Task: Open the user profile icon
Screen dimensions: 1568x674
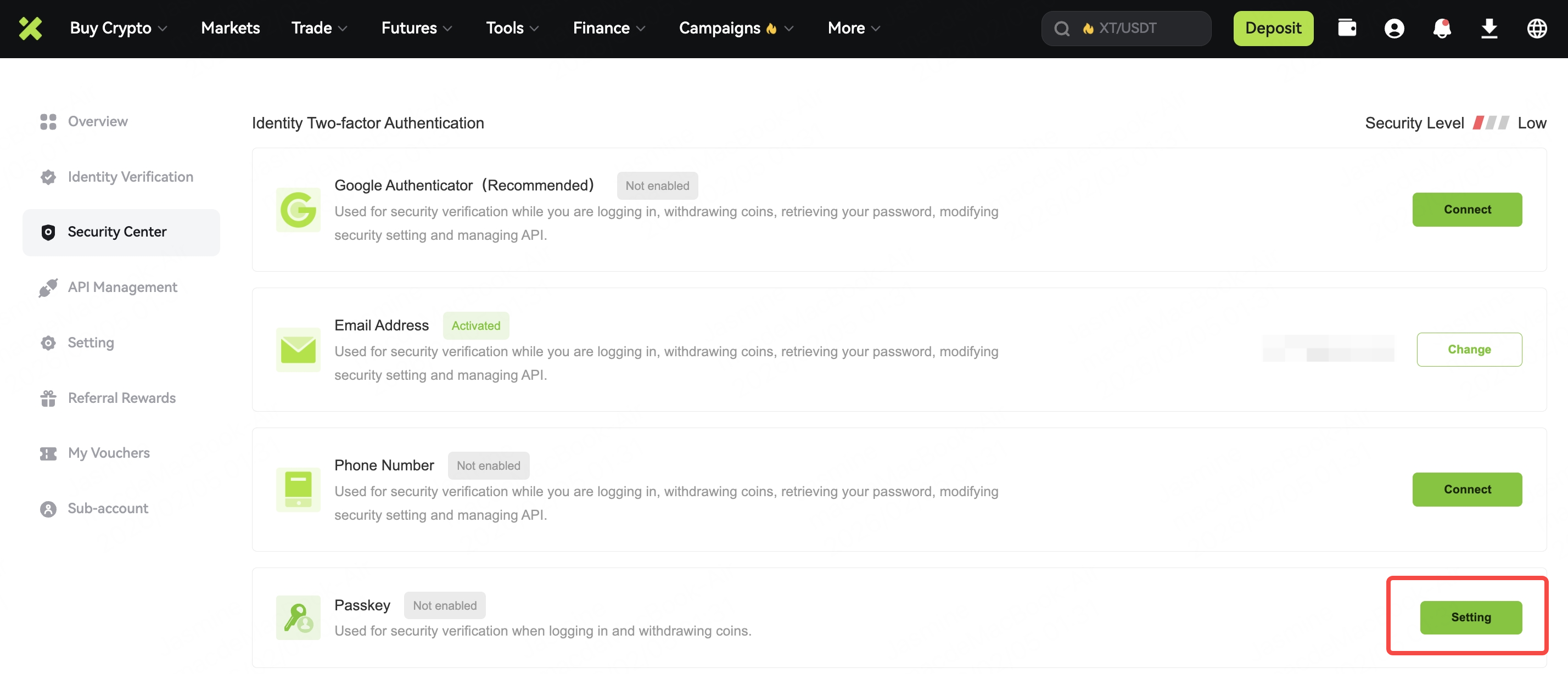Action: pyautogui.click(x=1394, y=28)
